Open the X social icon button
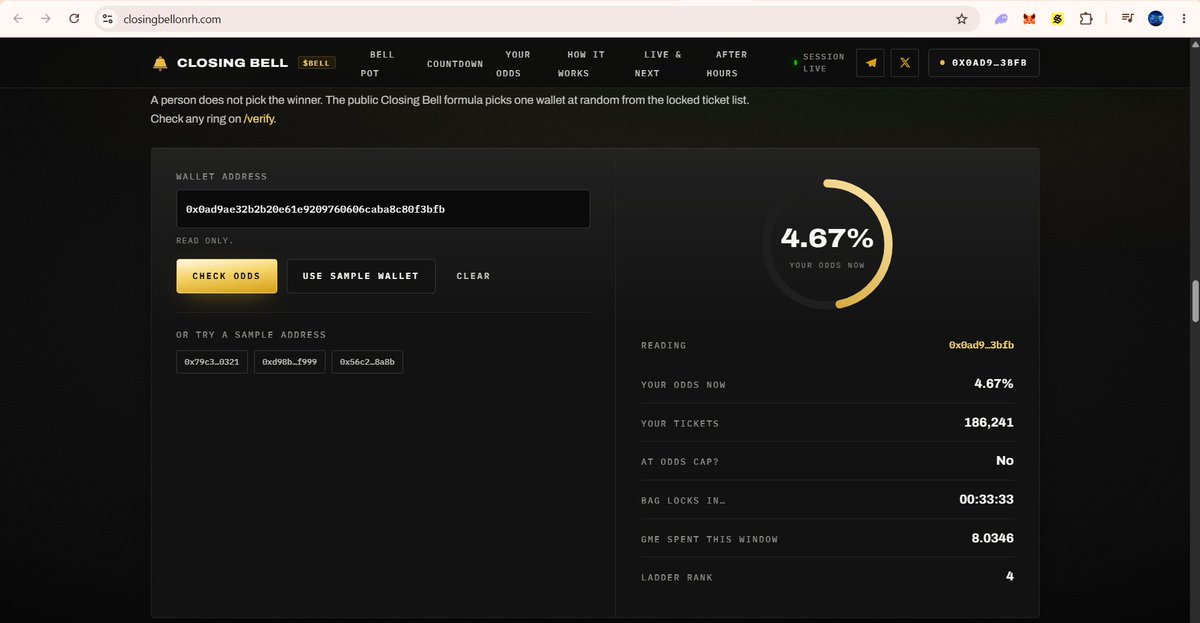Image resolution: width=1200 pixels, height=623 pixels. [x=905, y=63]
